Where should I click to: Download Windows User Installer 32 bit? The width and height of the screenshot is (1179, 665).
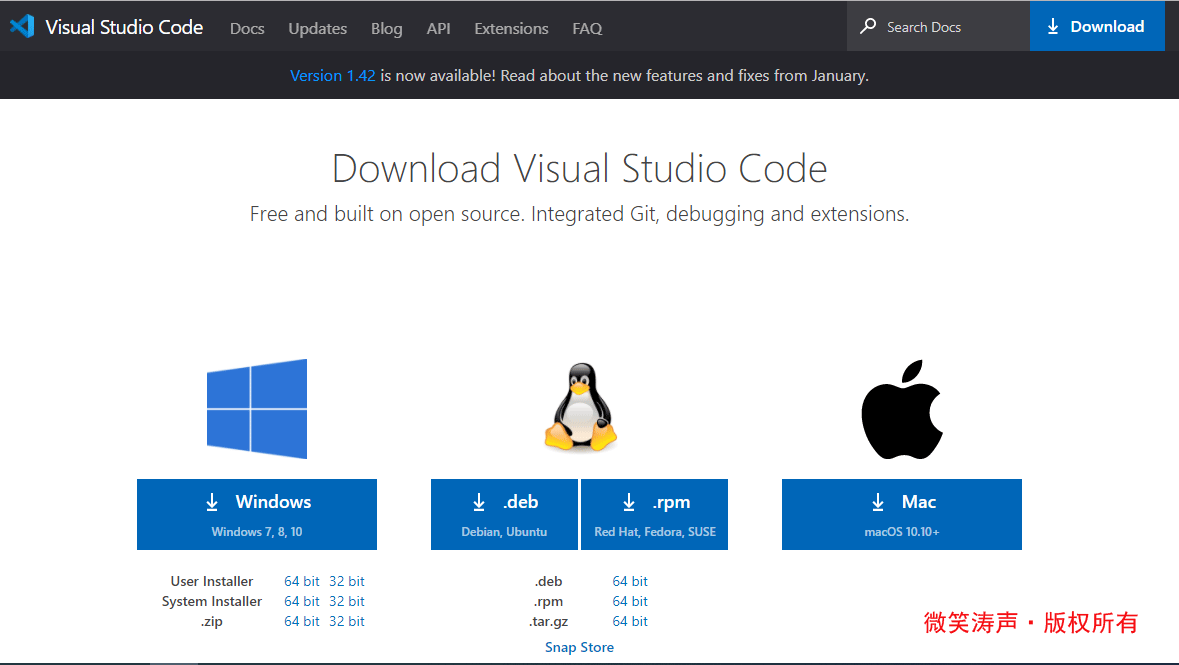coord(347,581)
